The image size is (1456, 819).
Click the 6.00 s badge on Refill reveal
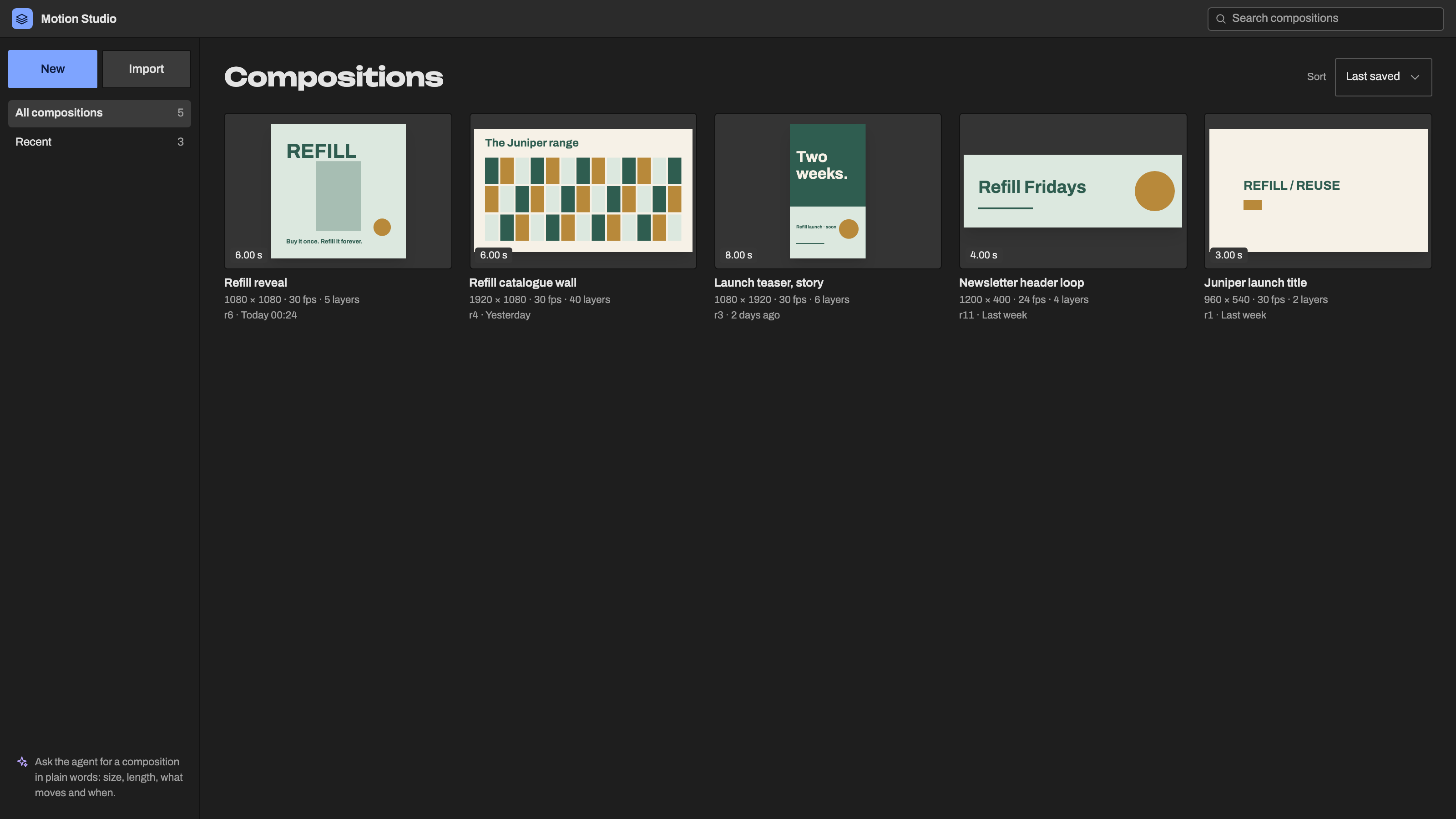tap(249, 255)
